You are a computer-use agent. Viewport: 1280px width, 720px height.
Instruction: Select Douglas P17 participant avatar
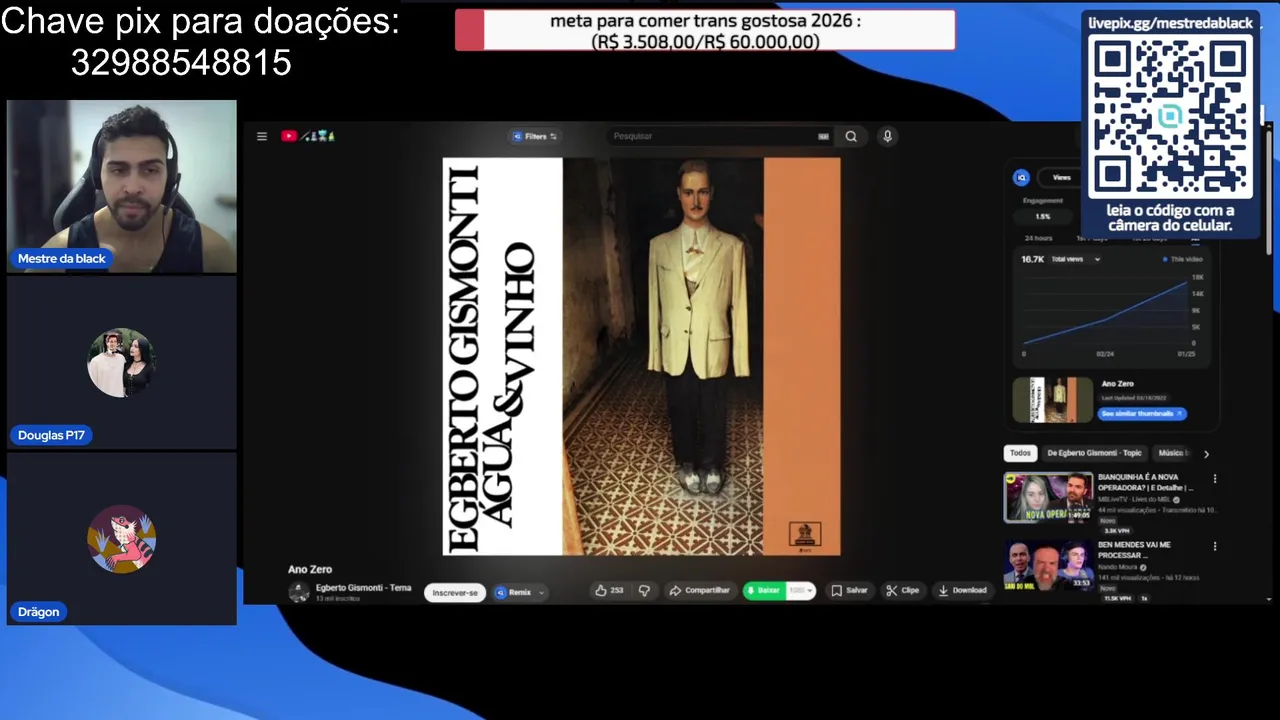point(121,362)
